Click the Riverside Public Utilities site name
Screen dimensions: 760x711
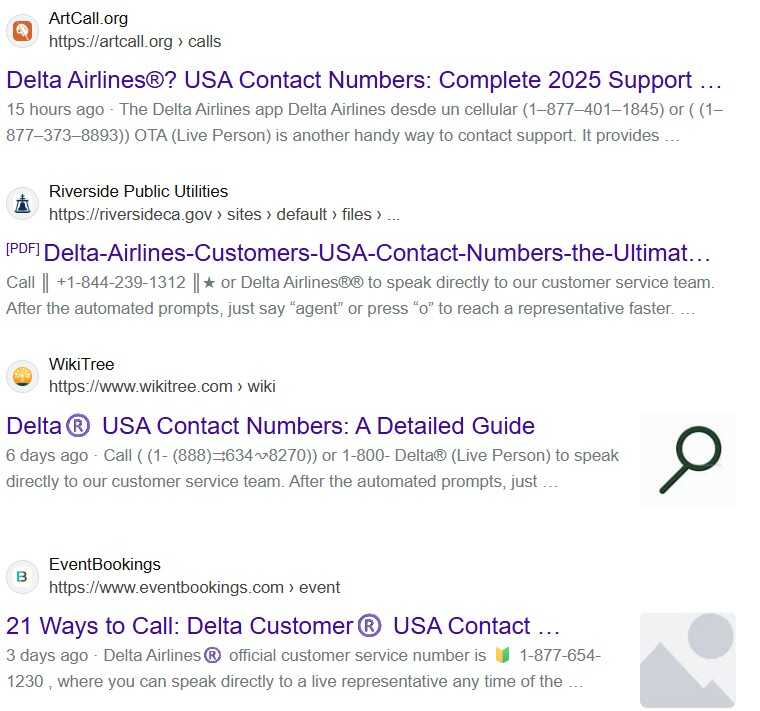(x=138, y=191)
